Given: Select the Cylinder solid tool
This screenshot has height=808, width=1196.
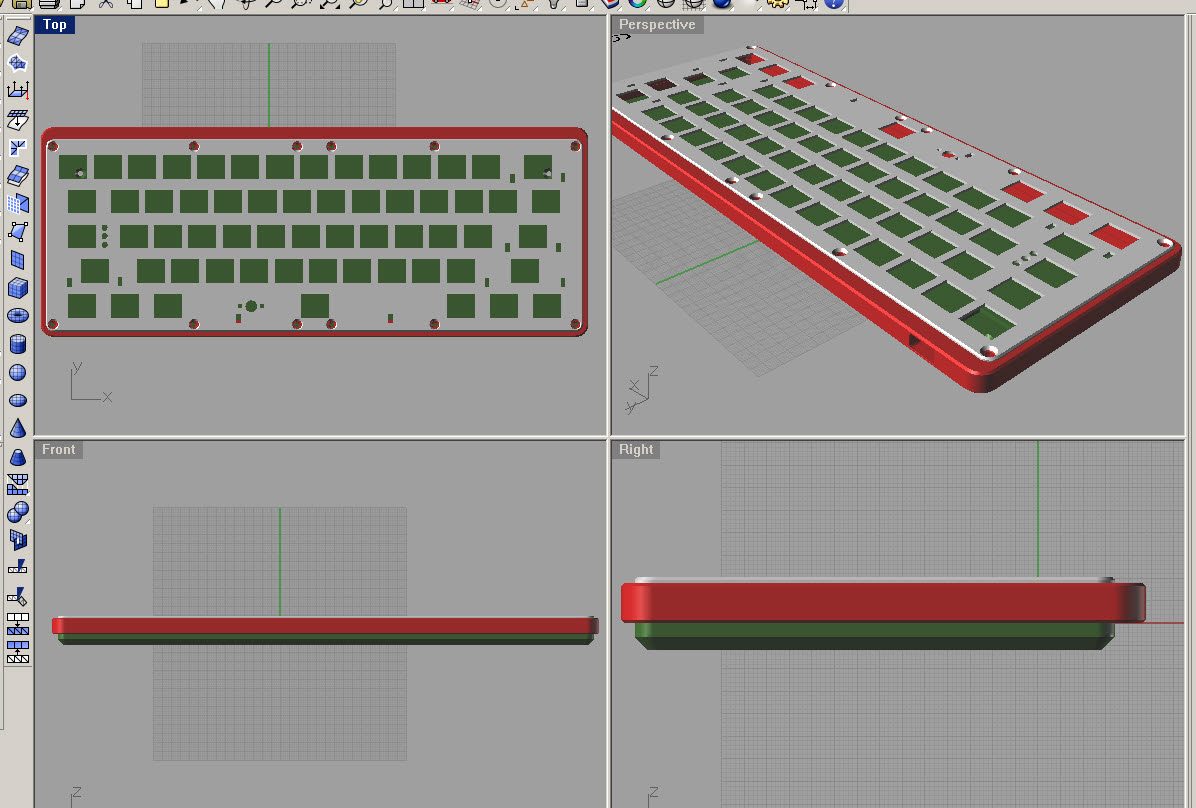Looking at the screenshot, I should (x=18, y=344).
